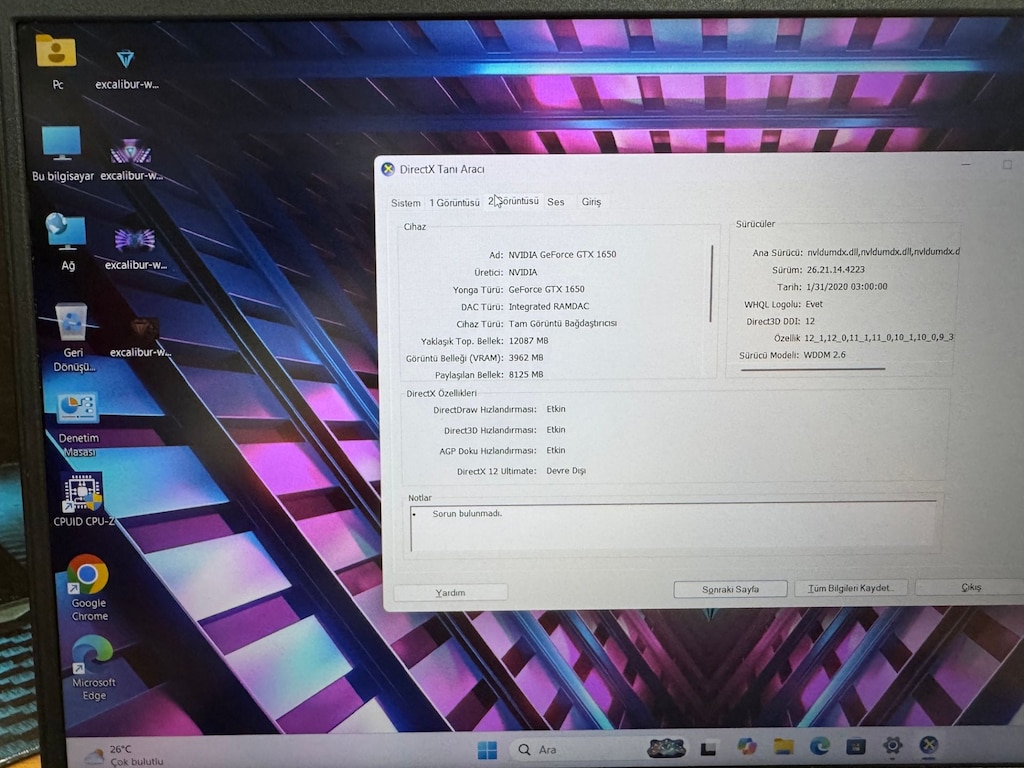Screen dimensions: 1024x768
Task: Open the Windows Start menu
Action: (x=487, y=750)
